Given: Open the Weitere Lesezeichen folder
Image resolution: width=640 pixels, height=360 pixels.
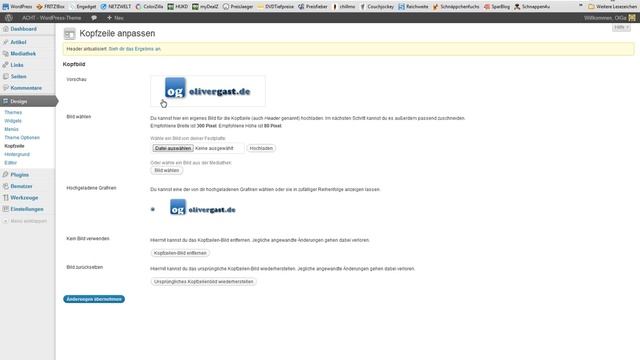Looking at the screenshot, I should tap(612, 7).
